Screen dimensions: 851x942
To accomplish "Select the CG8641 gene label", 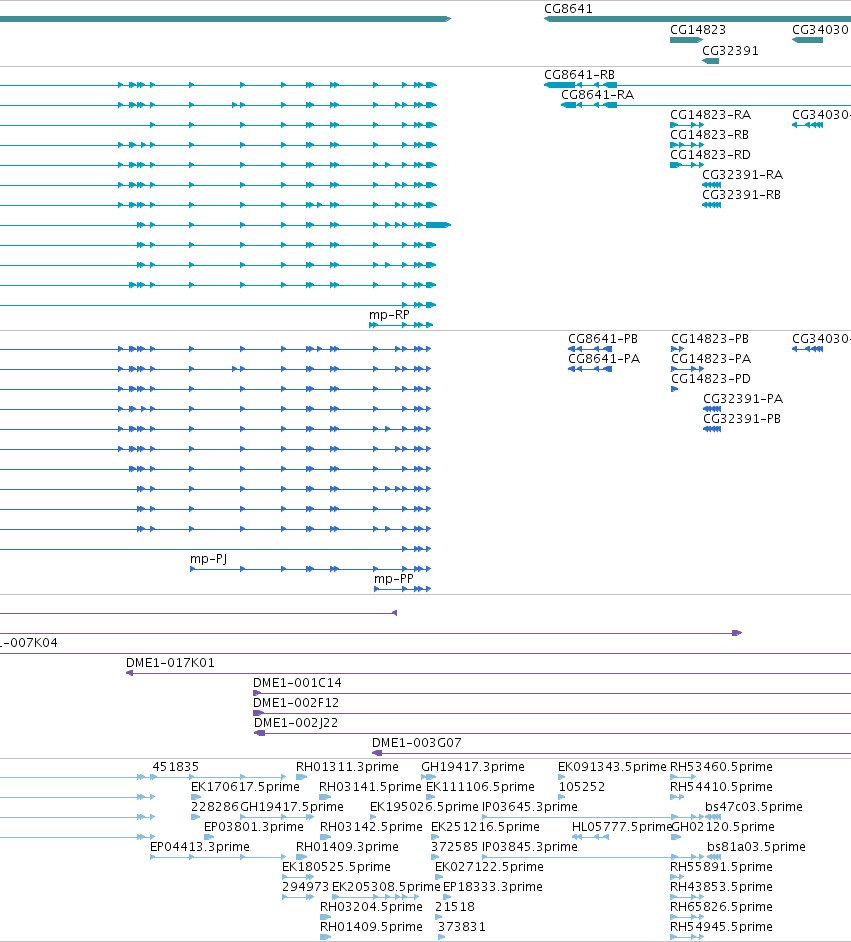I will coord(568,9).
